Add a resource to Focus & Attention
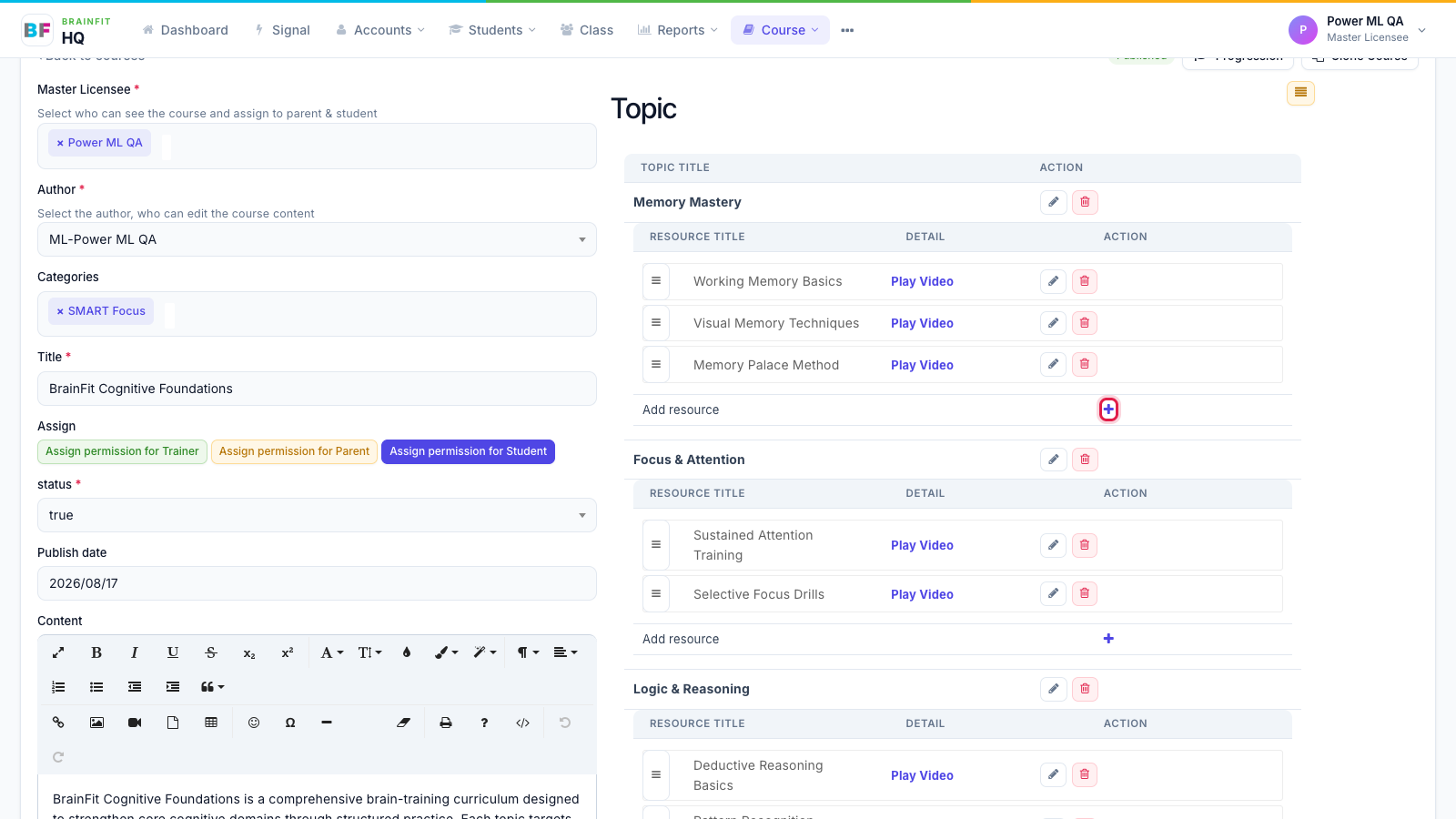 (1108, 639)
